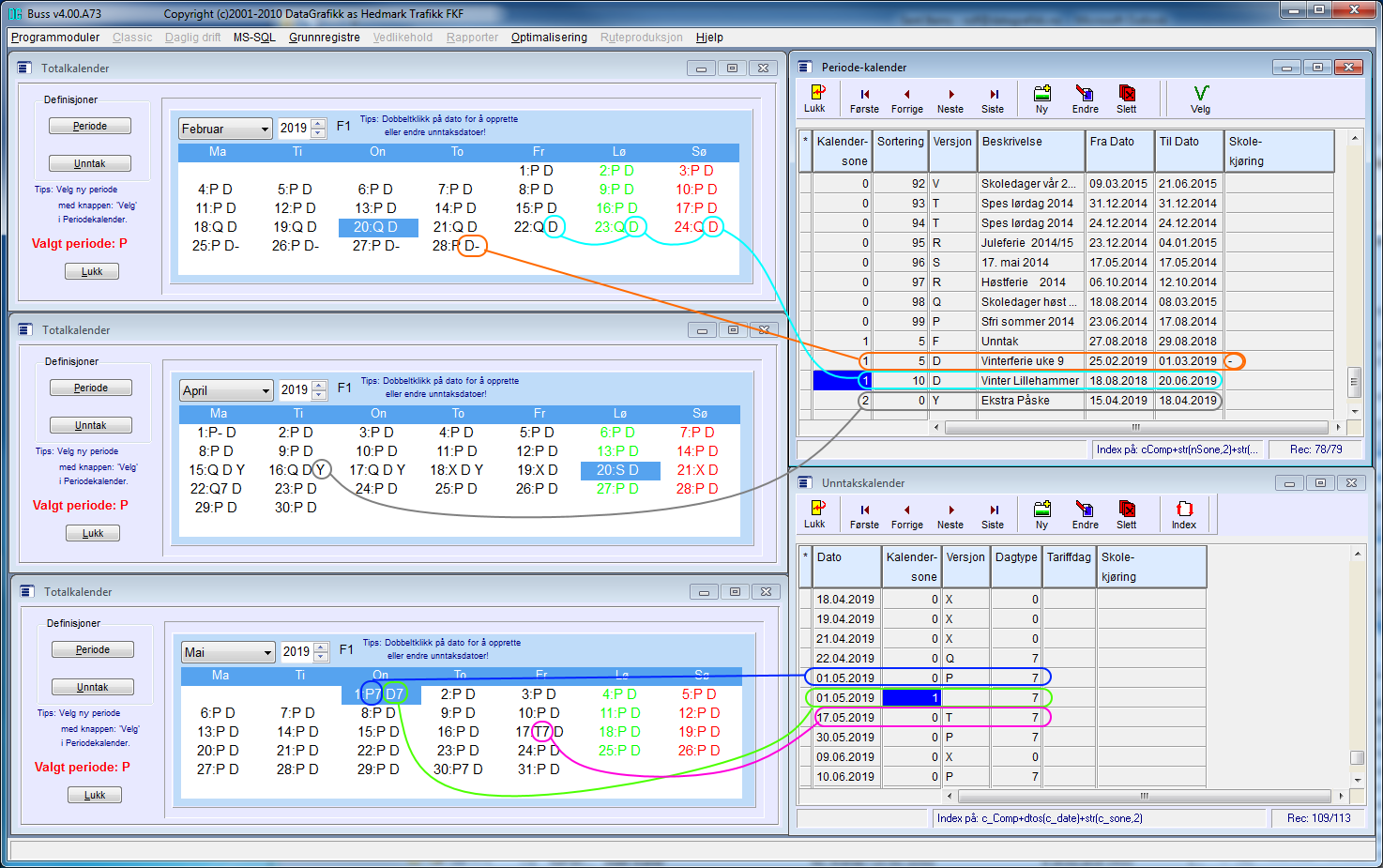Viewport: 1383px width, 868px height.
Task: Click Dagtype column header in Unntakskalender
Action: point(1016,567)
